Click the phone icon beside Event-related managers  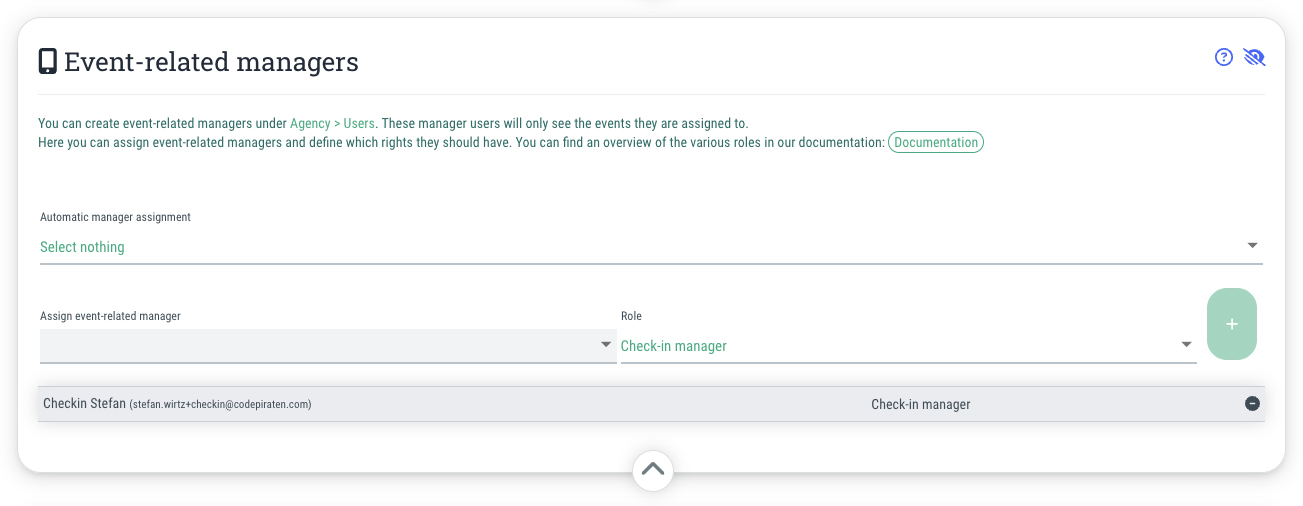(x=47, y=62)
